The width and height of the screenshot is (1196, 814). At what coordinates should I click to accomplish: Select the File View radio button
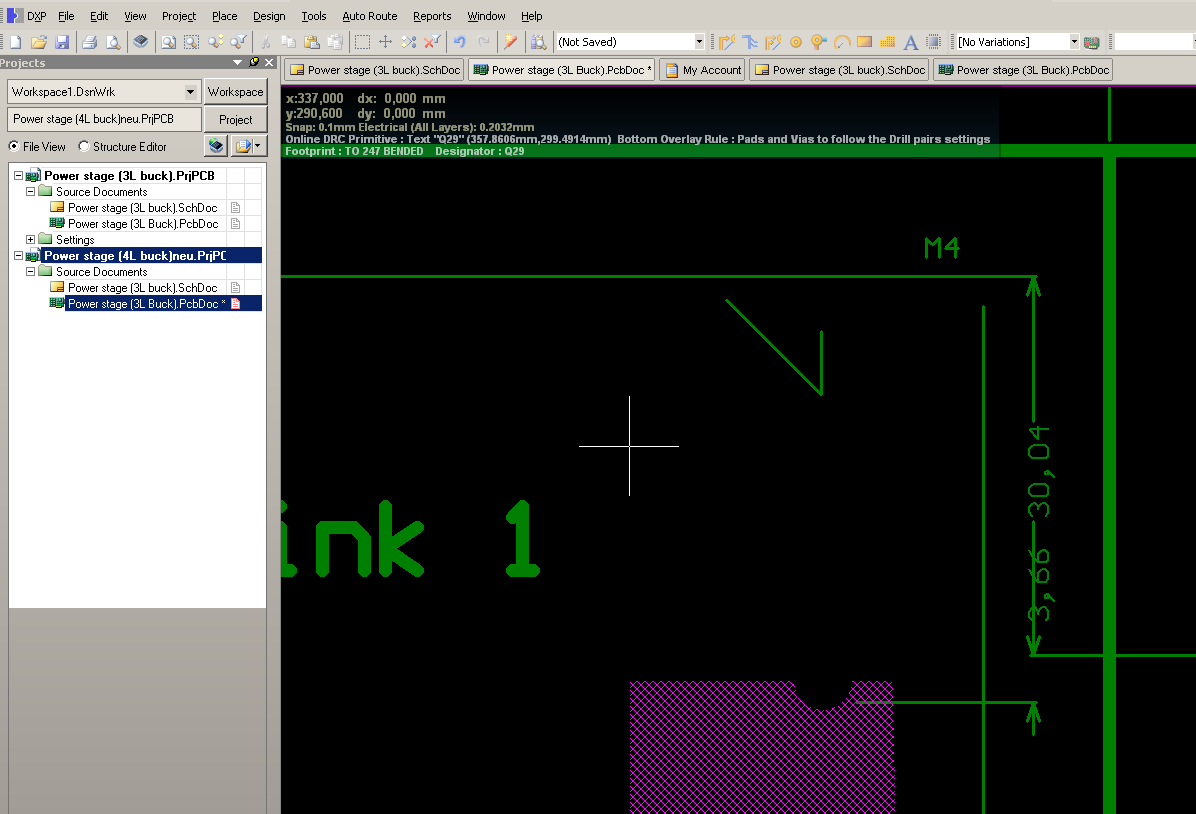point(14,146)
